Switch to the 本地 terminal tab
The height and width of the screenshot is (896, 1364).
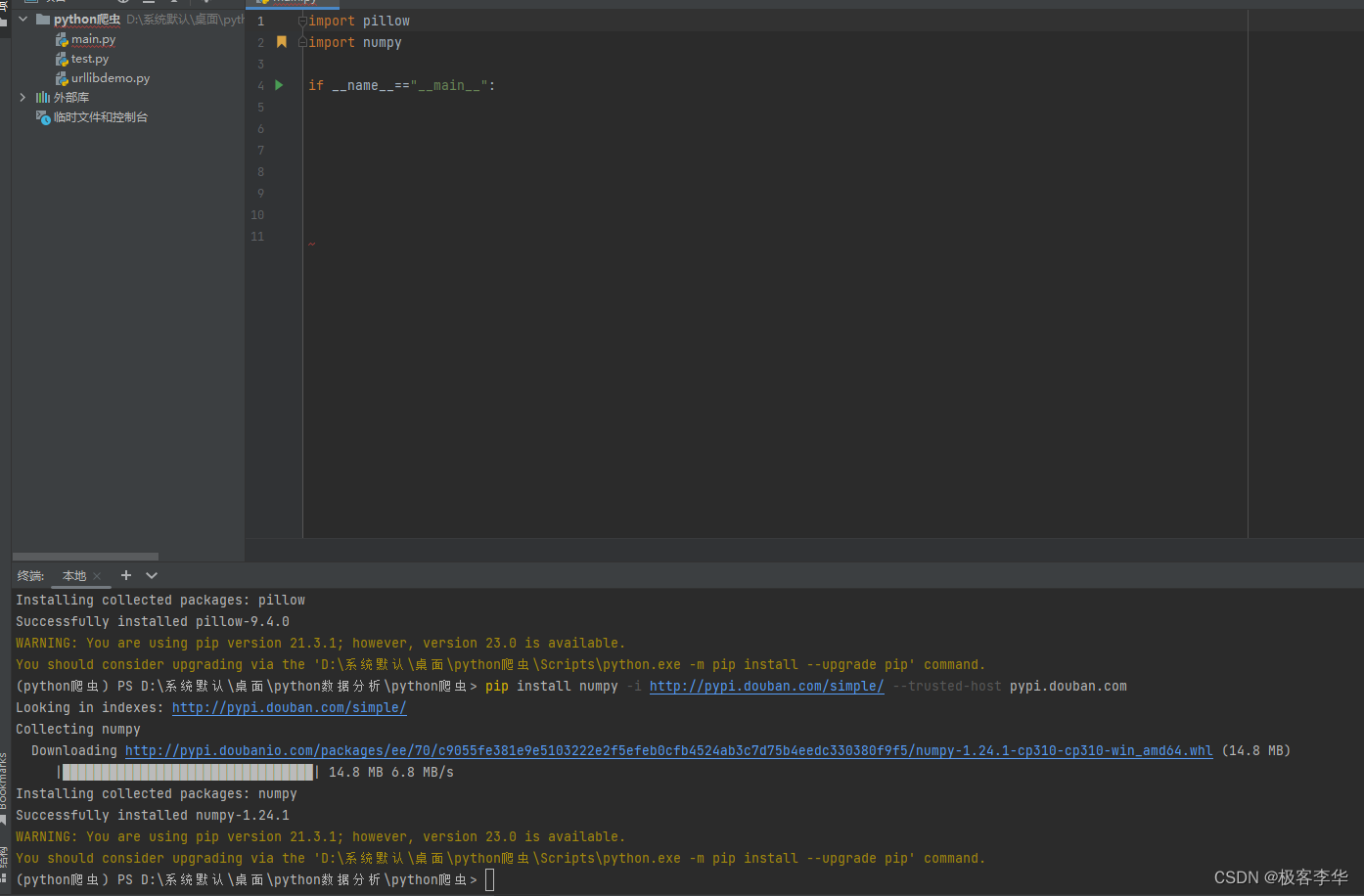(x=74, y=576)
